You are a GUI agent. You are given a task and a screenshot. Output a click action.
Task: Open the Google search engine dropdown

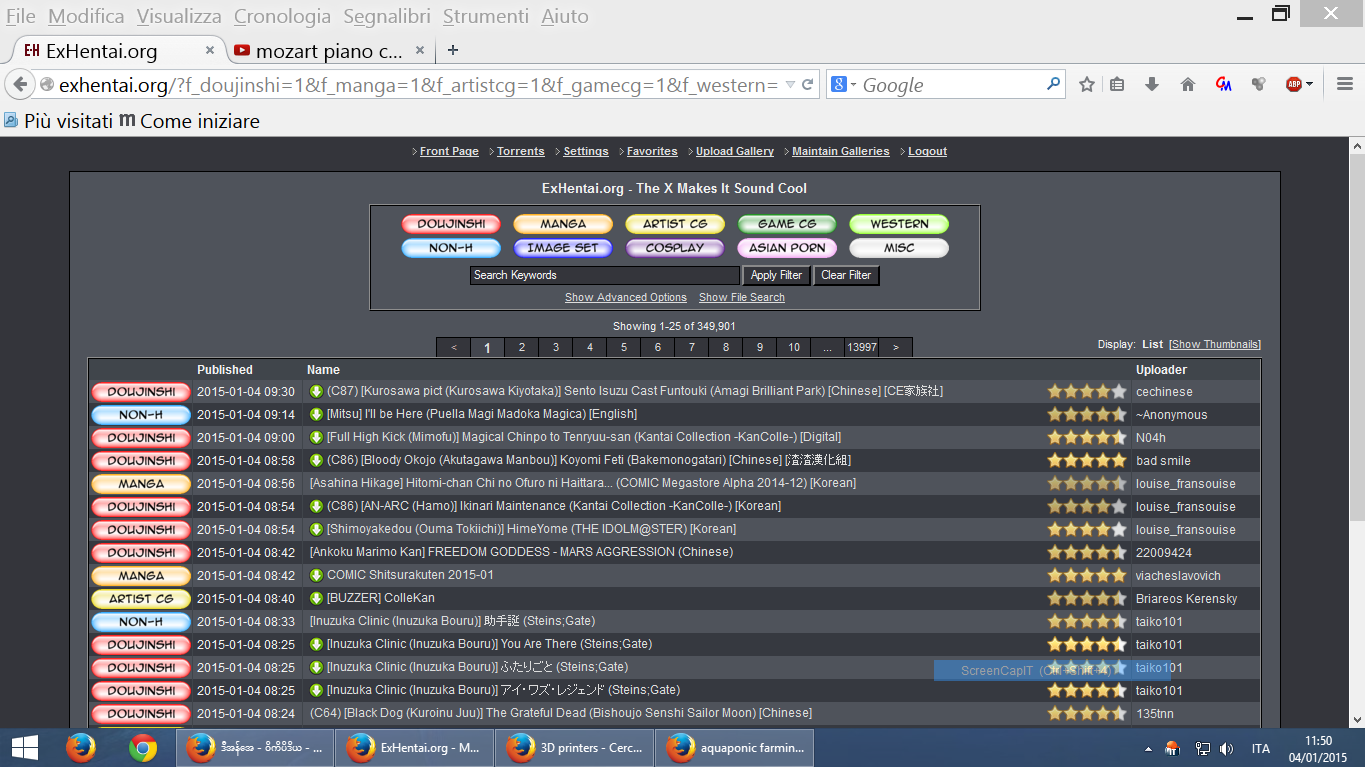tap(843, 85)
